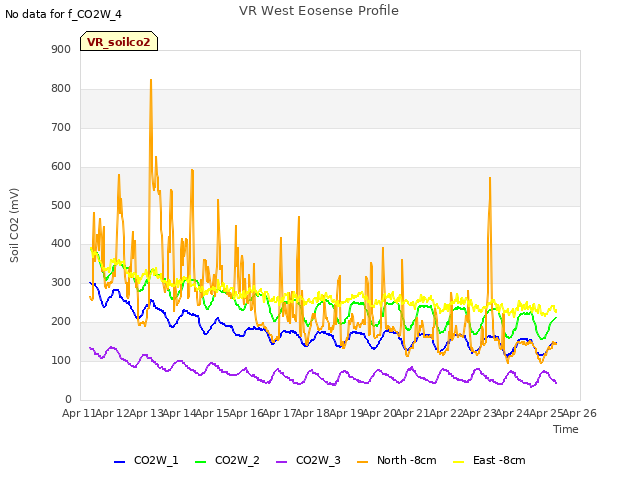
Task: Click the VR_soilco2 label tag
Action: [x=119, y=41]
